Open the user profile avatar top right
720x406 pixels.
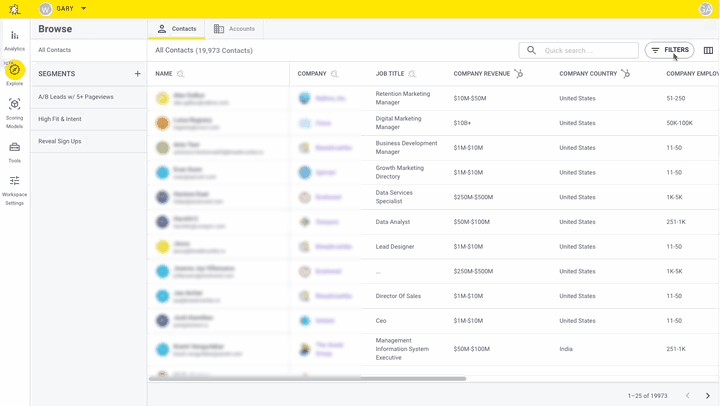(705, 9)
